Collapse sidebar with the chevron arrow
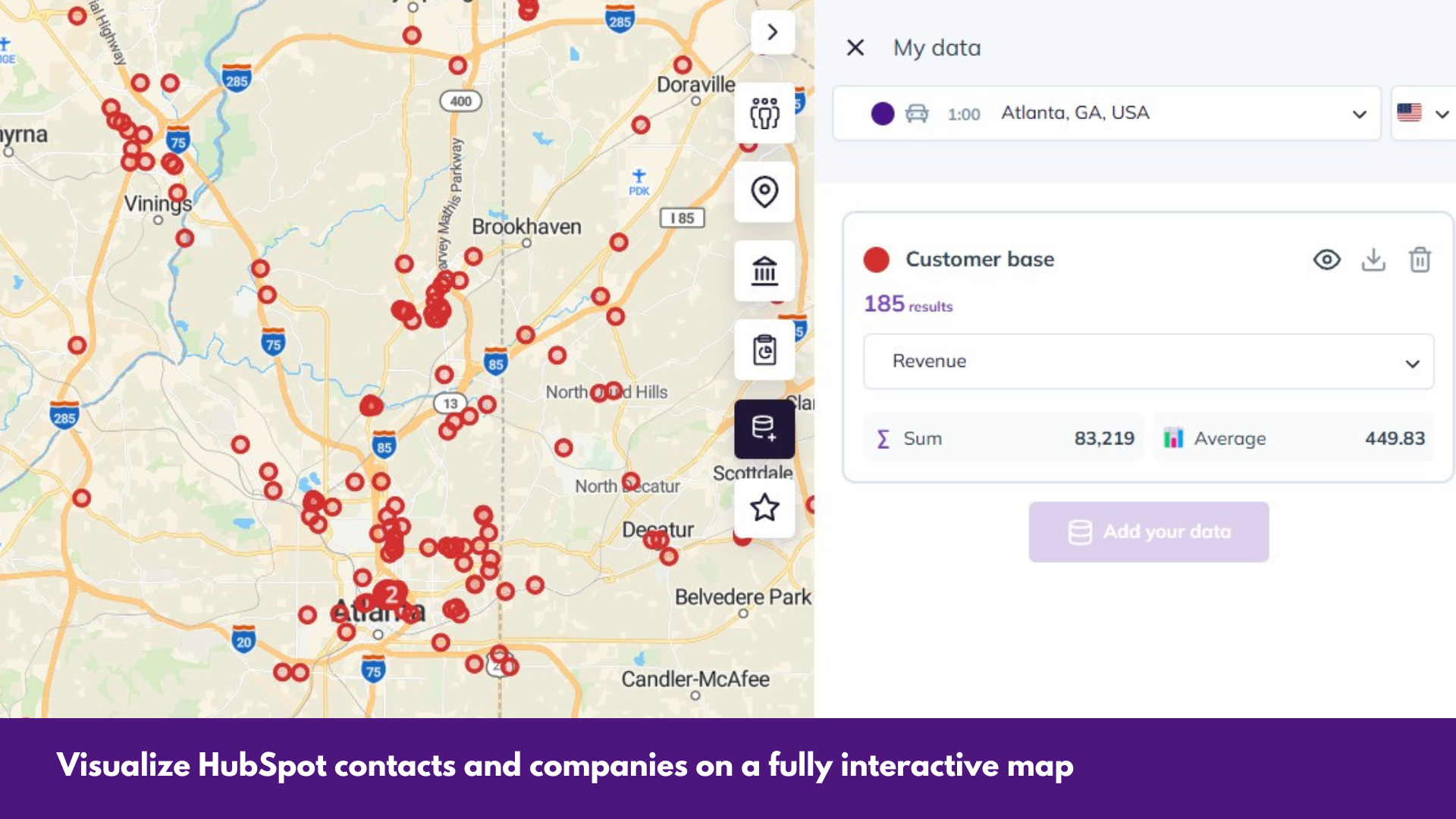 point(772,33)
